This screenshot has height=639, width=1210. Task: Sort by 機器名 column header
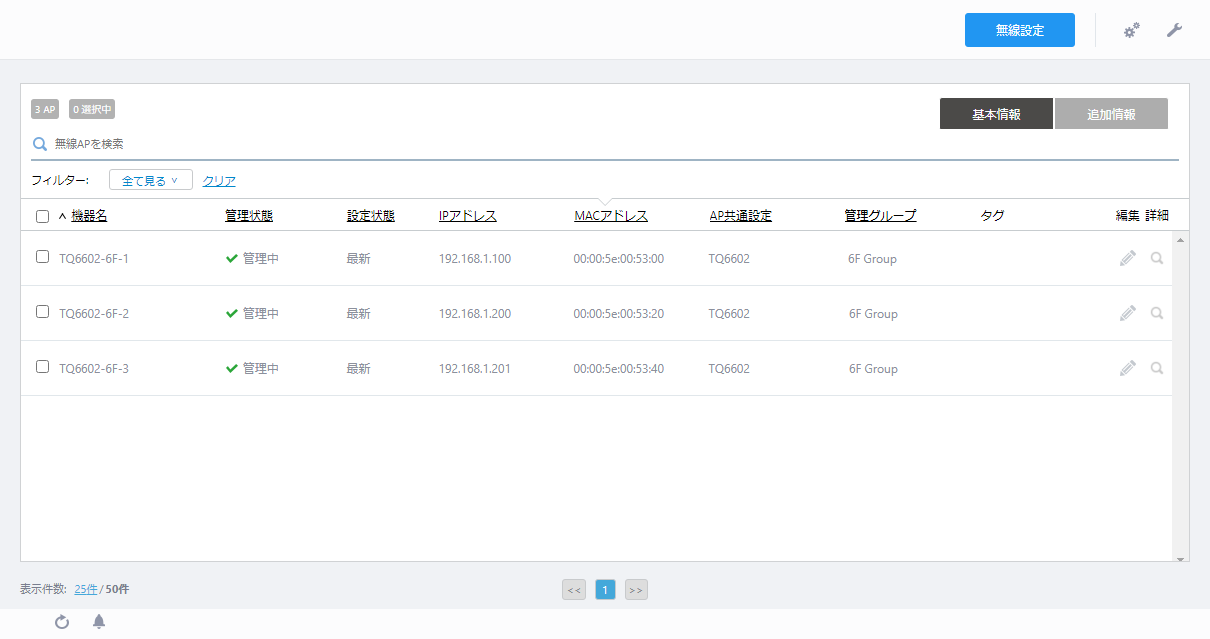[x=89, y=215]
